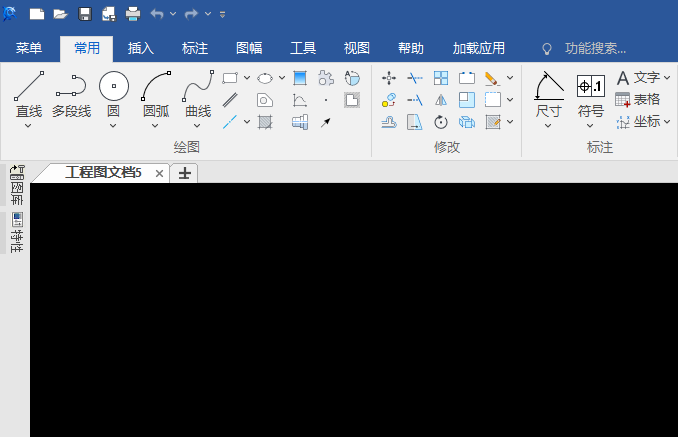Undo the last action
The height and width of the screenshot is (437, 678).
(157, 14)
